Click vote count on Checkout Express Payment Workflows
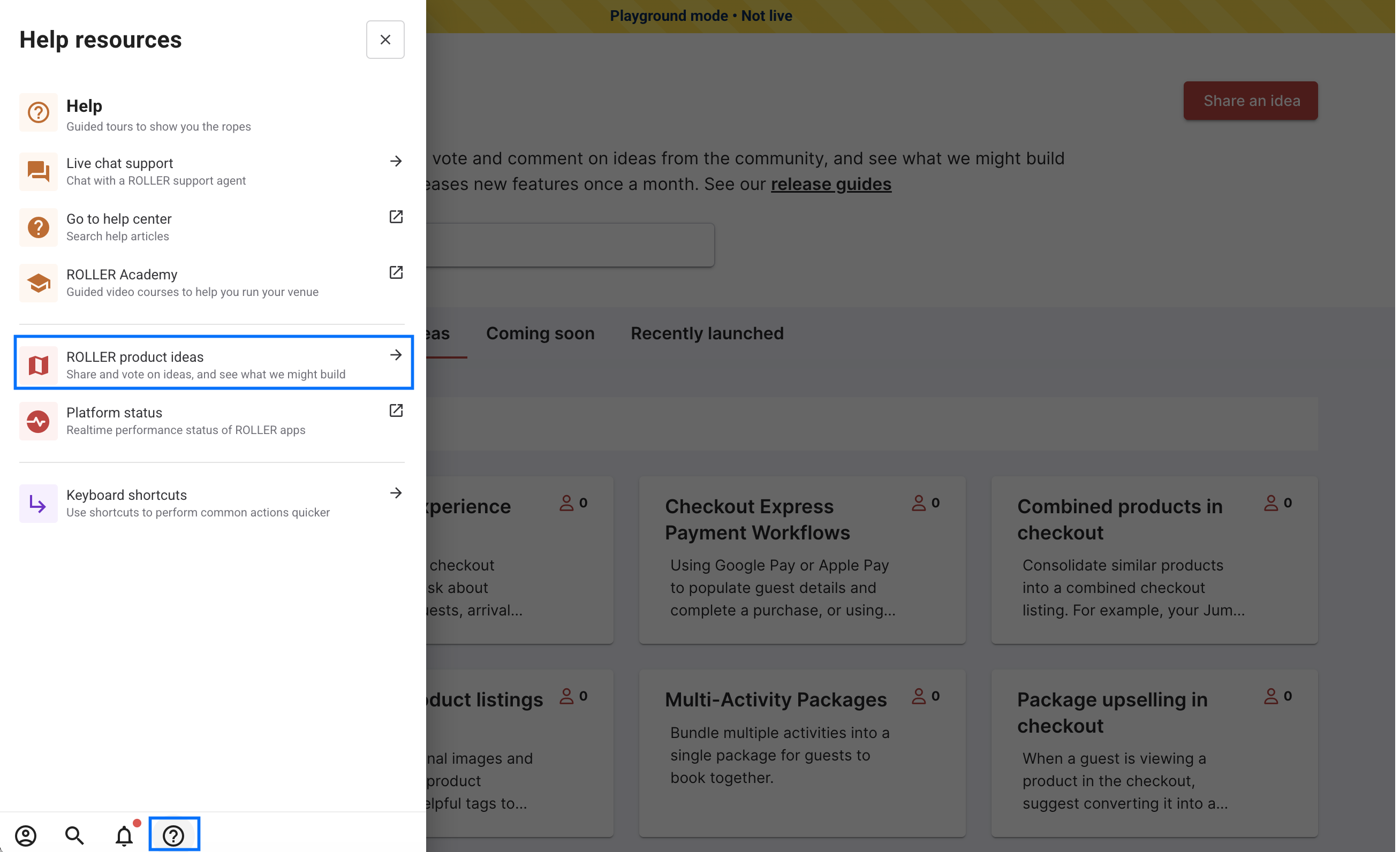 926,503
